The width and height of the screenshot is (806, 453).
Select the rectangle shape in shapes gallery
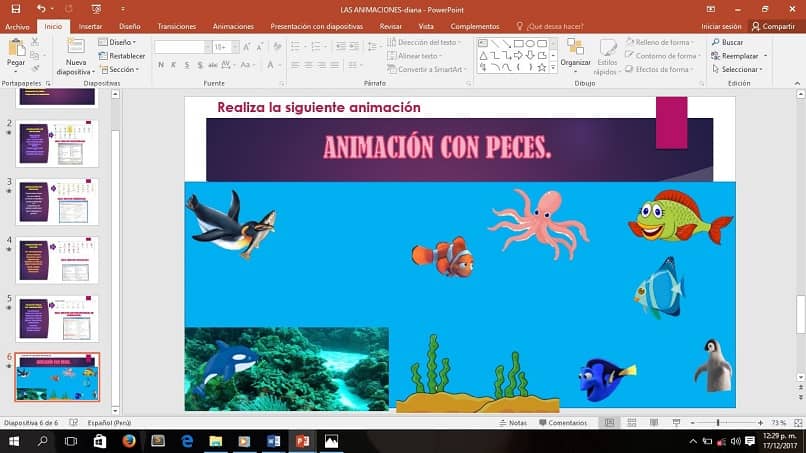519,44
